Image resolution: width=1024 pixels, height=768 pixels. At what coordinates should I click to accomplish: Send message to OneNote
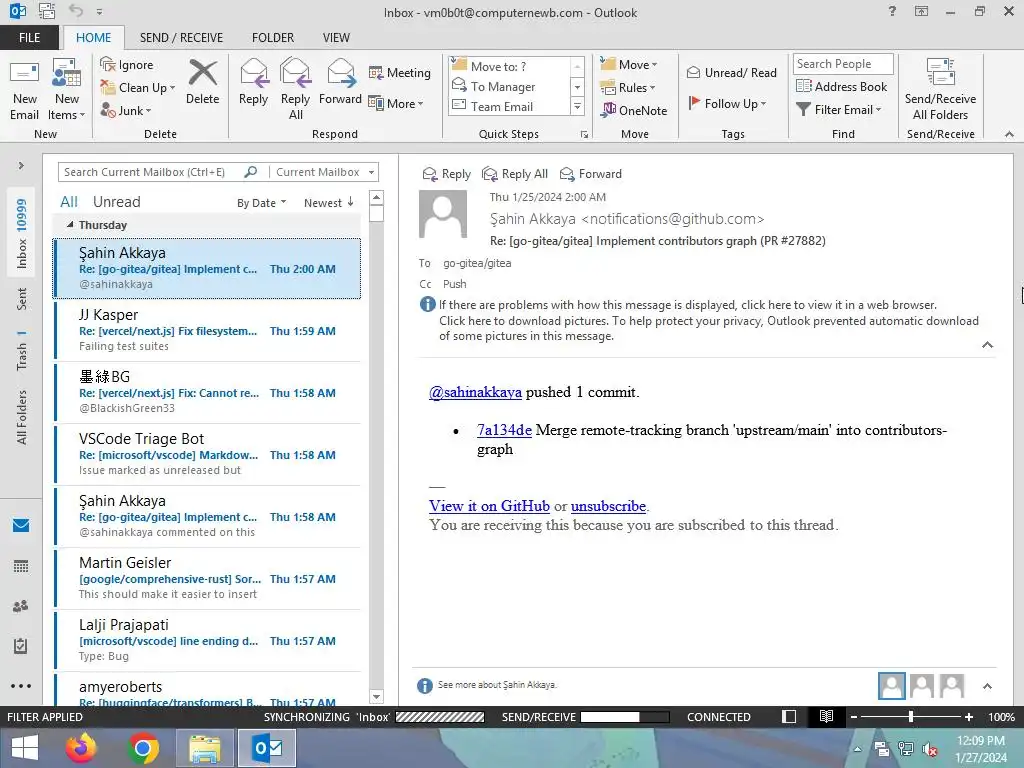634,110
